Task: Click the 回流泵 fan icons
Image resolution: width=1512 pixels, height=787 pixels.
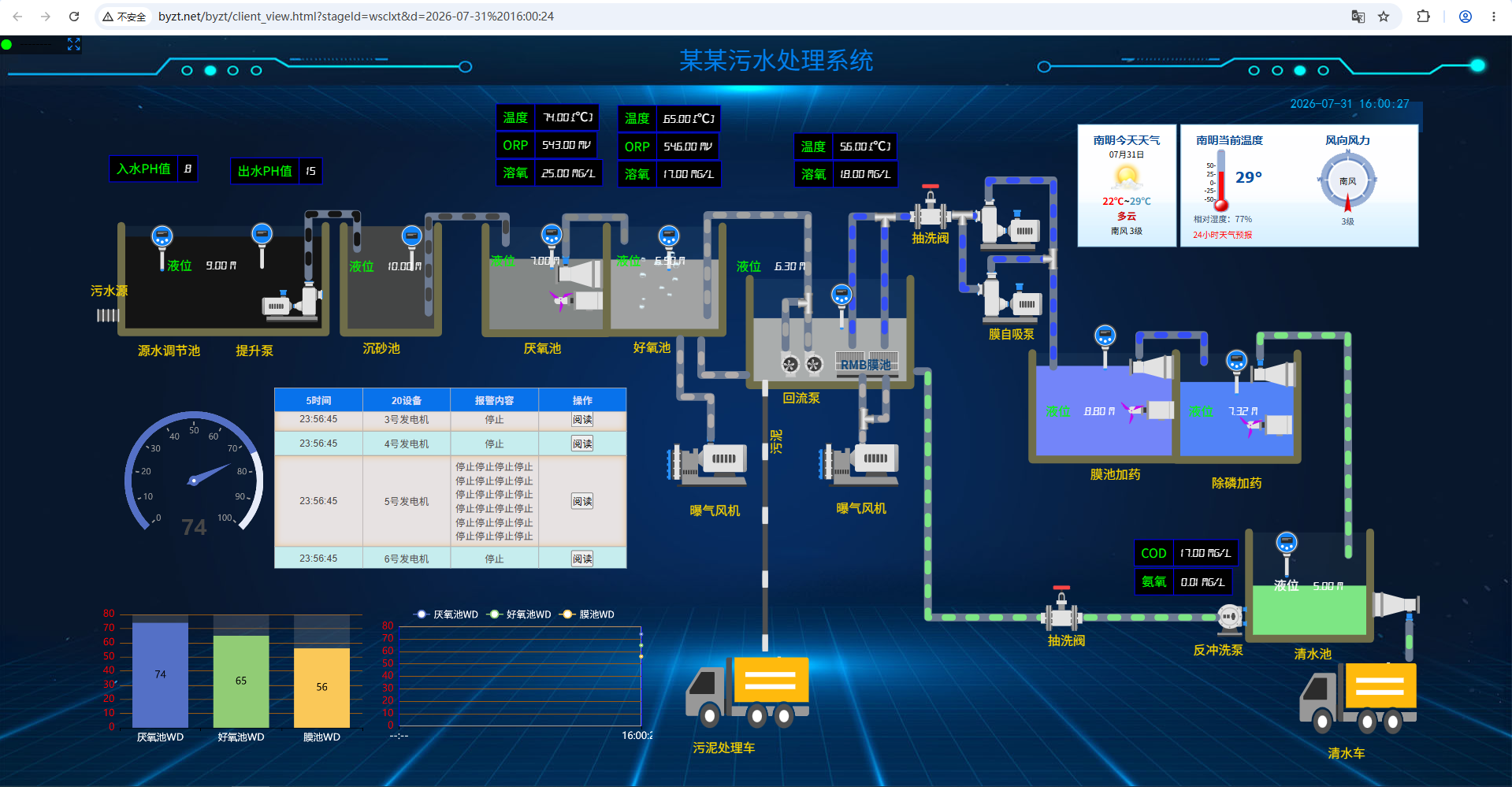Action: click(x=802, y=364)
